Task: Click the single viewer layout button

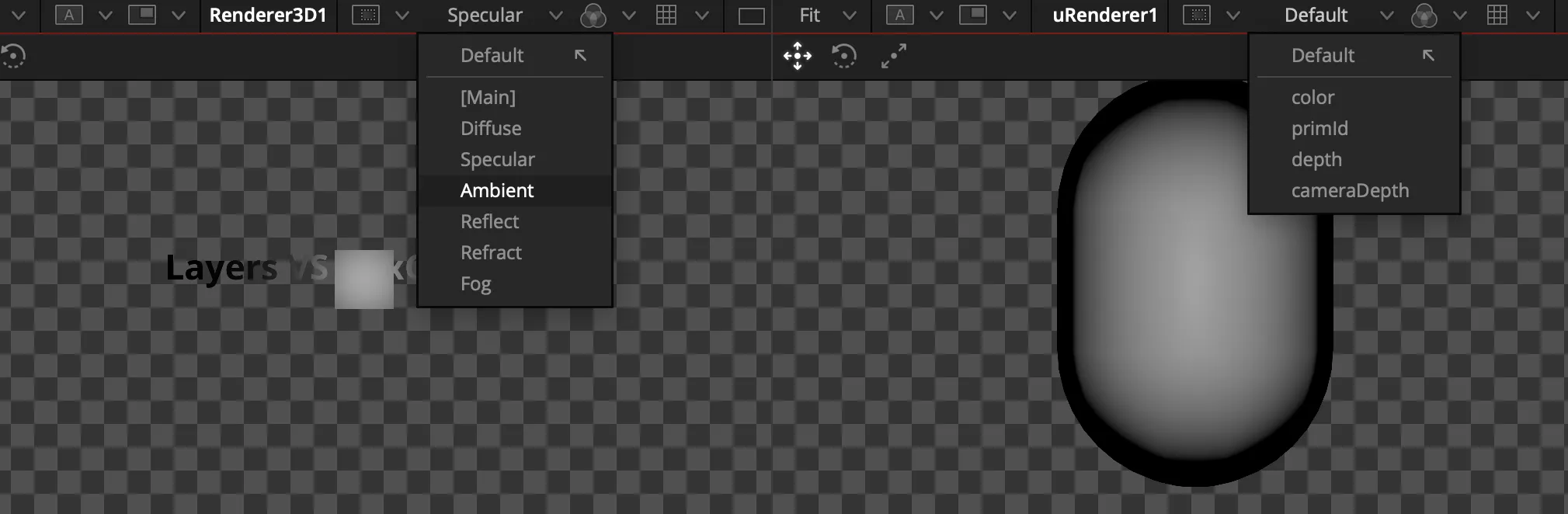Action: point(751,16)
